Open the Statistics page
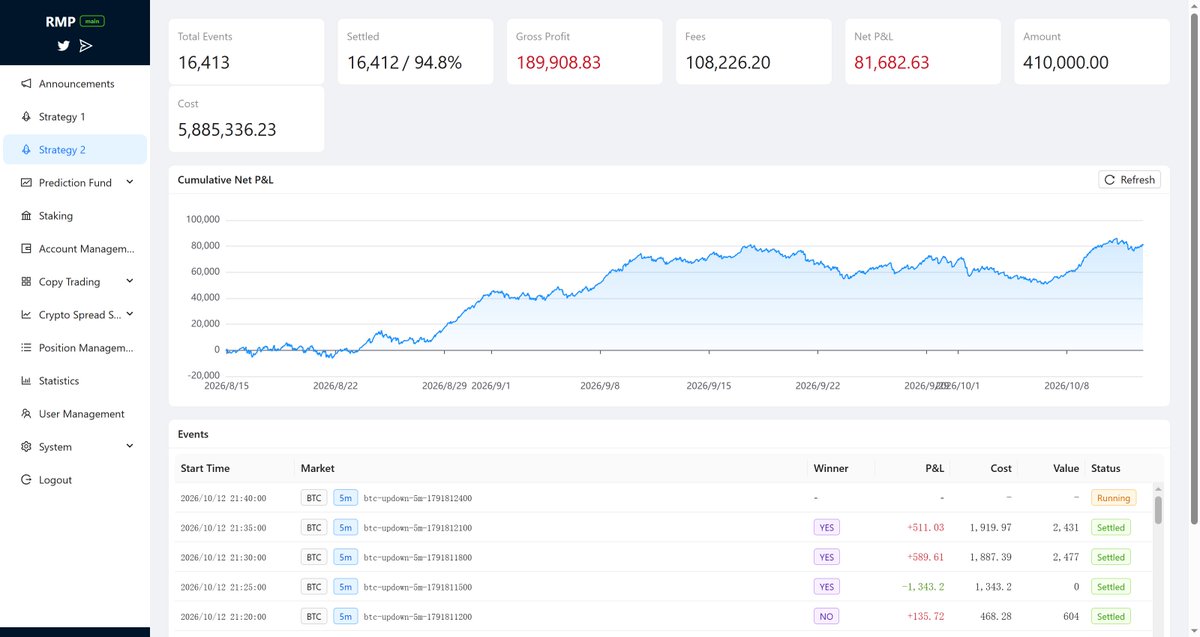Image resolution: width=1200 pixels, height=637 pixels. click(75, 381)
